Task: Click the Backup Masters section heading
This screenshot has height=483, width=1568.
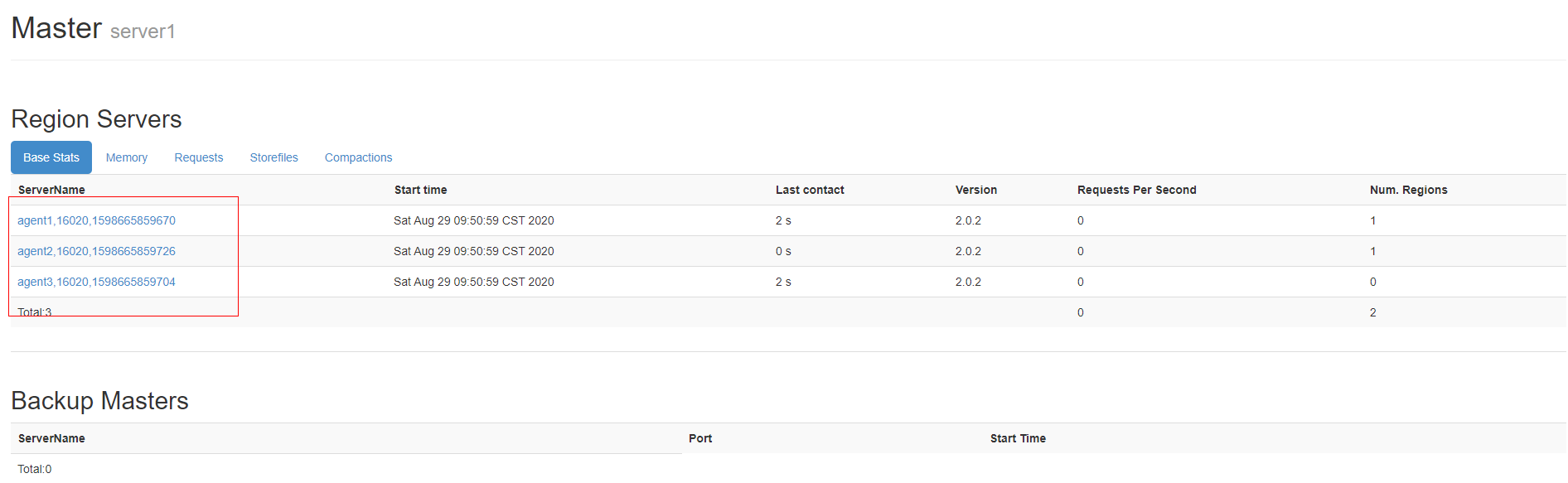Action: tap(99, 401)
